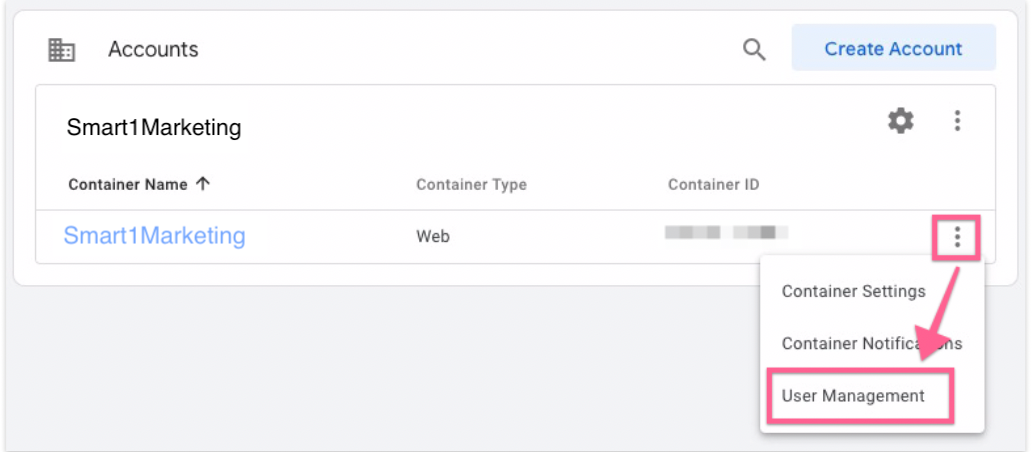
Task: Click the Smart1Marketing account title
Action: [154, 127]
